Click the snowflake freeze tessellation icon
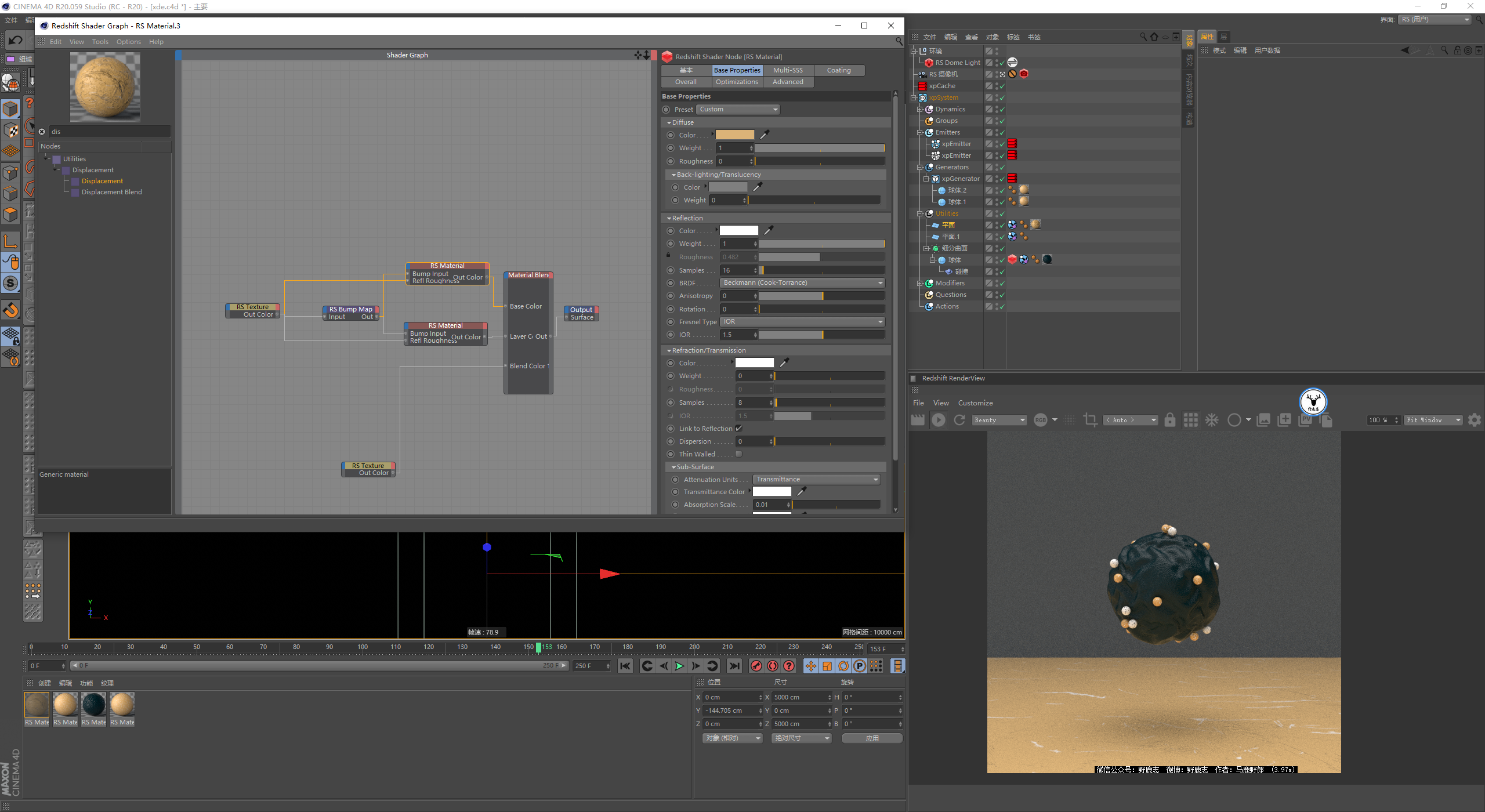The height and width of the screenshot is (812, 1485). [1212, 420]
